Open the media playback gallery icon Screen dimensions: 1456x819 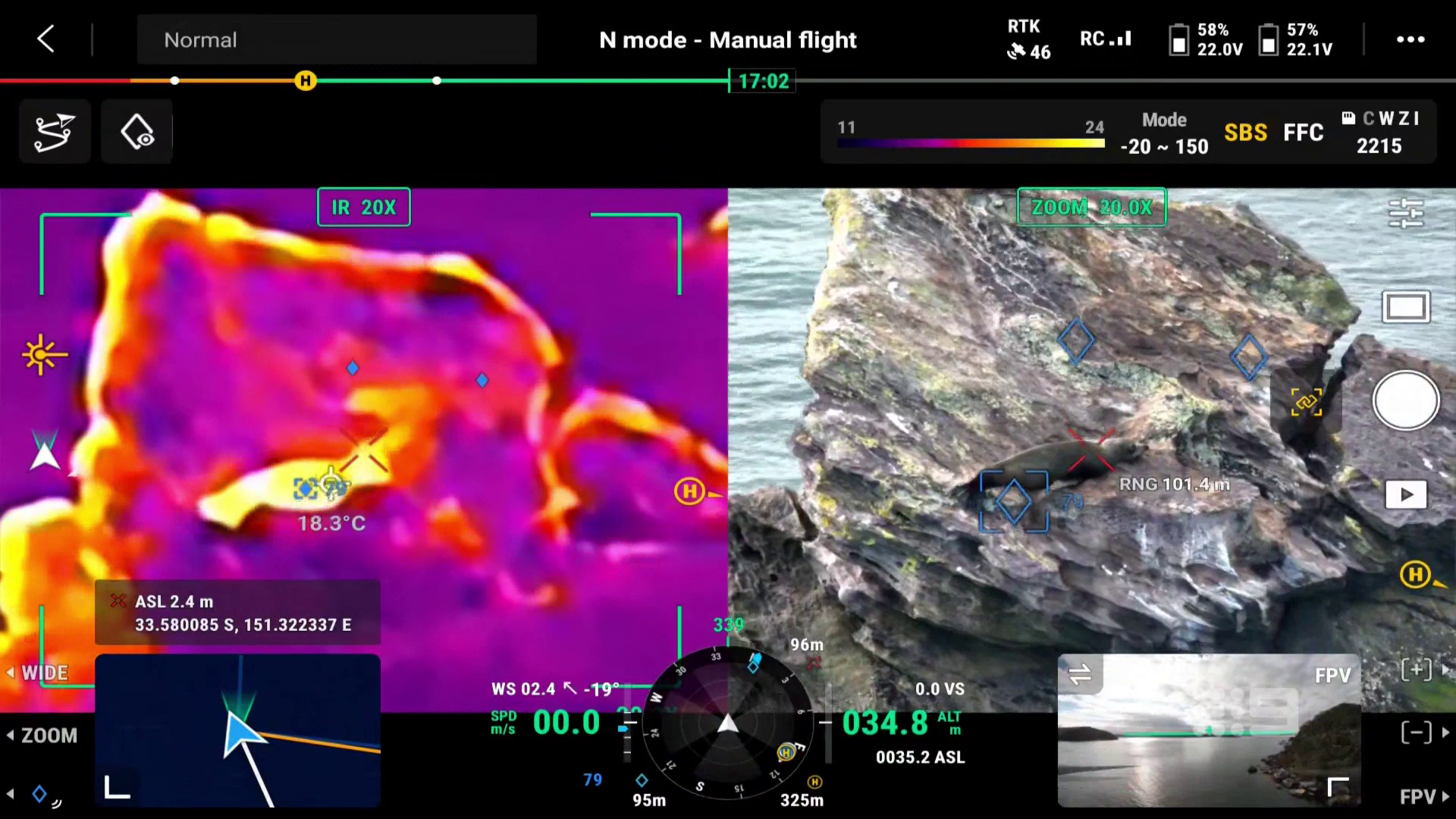point(1405,495)
